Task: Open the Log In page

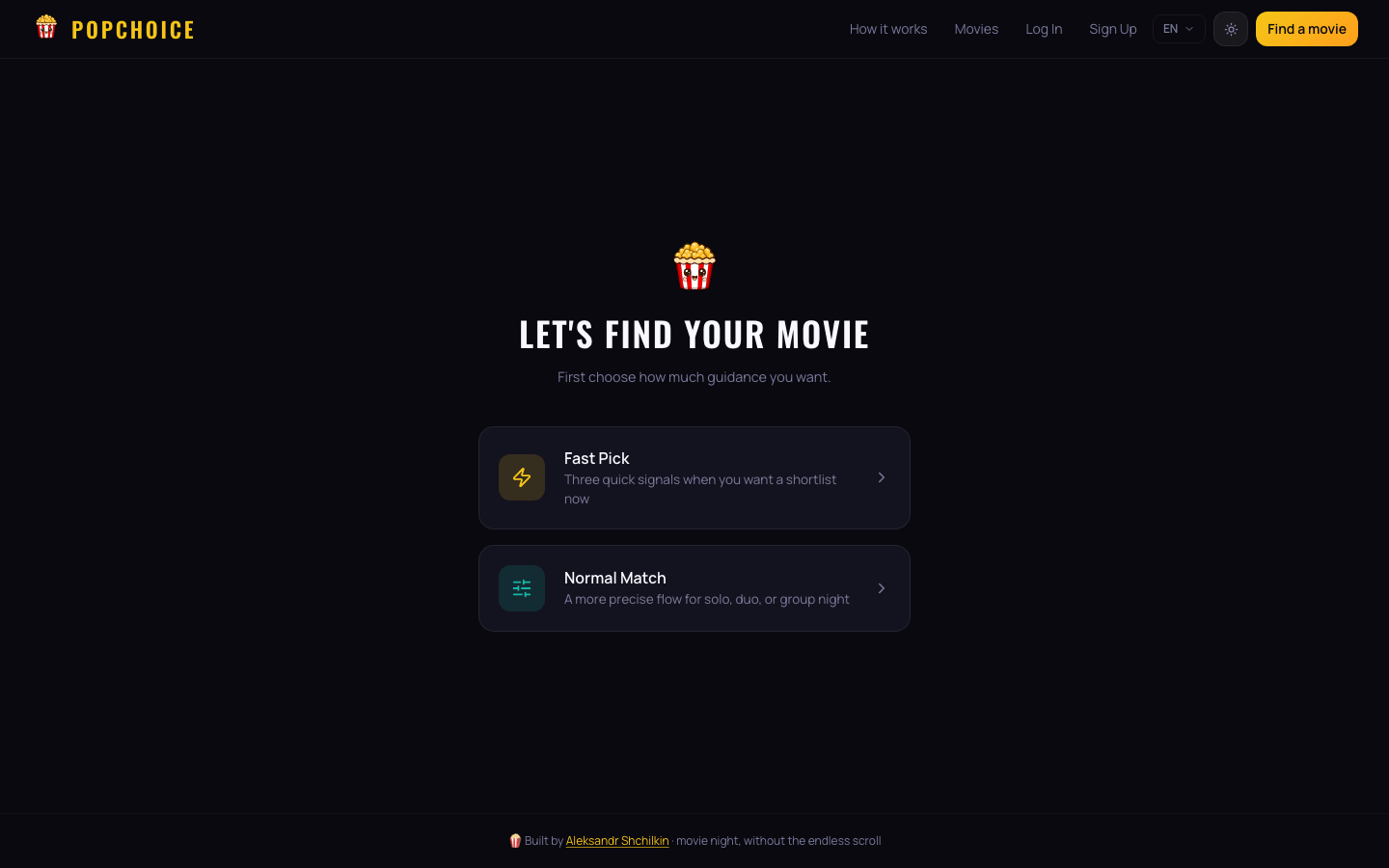Action: tap(1044, 29)
